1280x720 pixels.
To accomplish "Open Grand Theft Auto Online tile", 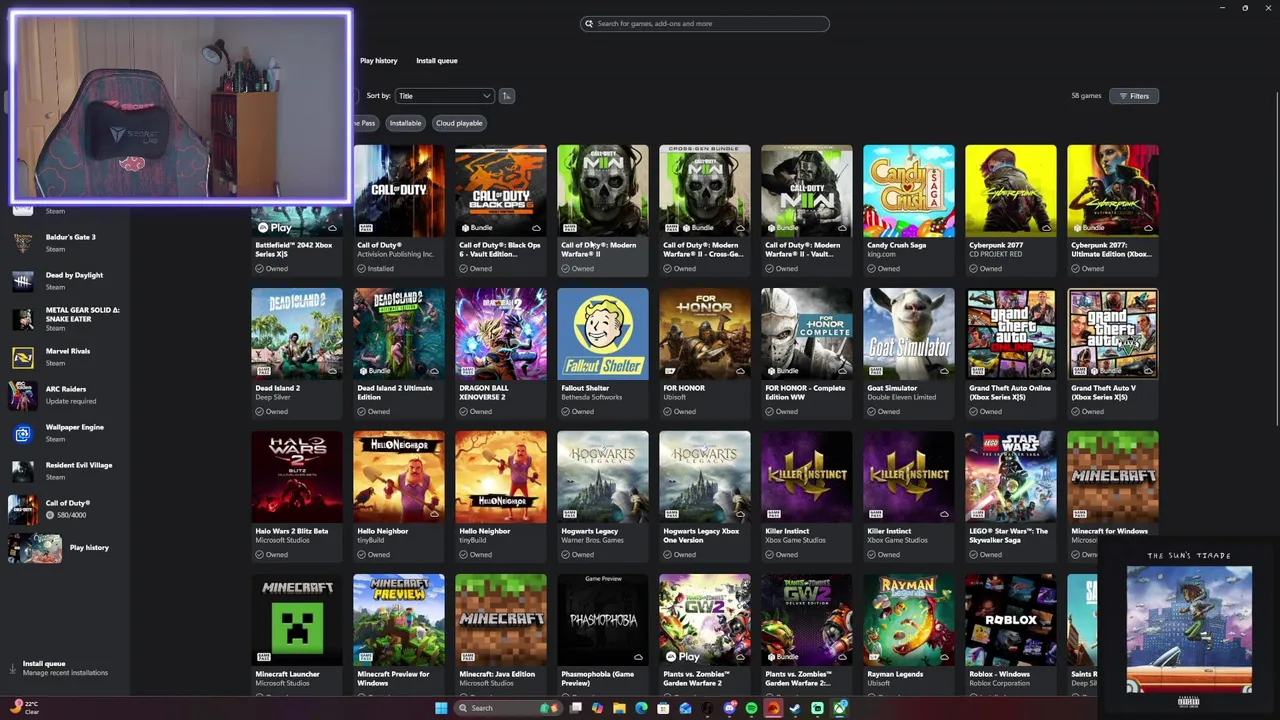I will coord(1010,353).
